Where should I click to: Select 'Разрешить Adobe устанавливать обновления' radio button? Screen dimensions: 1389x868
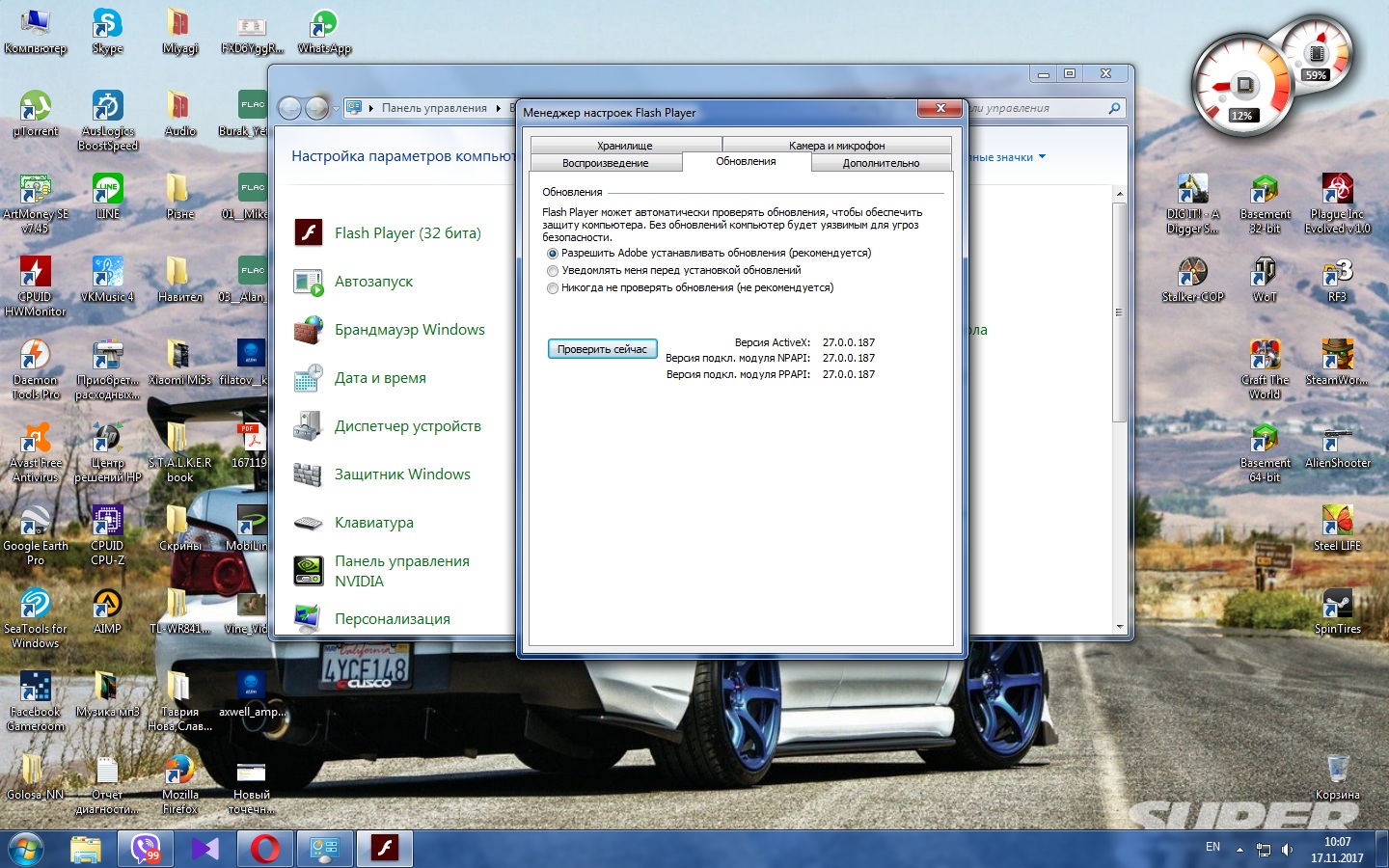tap(553, 254)
